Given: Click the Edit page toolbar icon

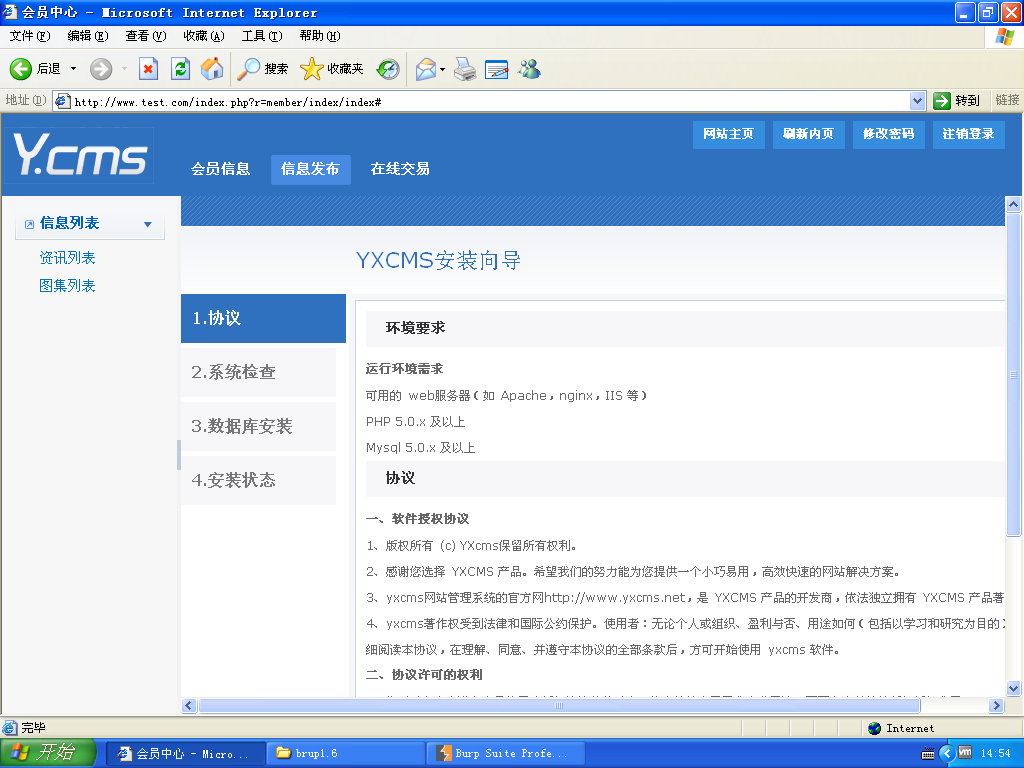Looking at the screenshot, I should (496, 69).
